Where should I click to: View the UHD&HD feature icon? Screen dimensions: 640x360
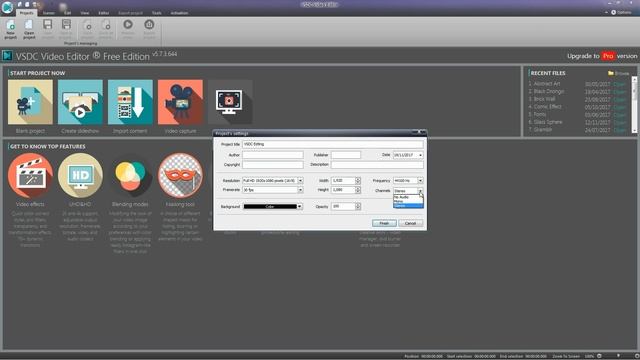(x=80, y=176)
